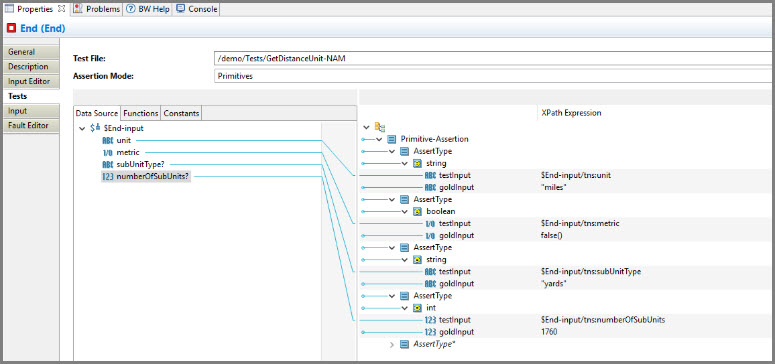Select the subUnitType? element
The height and width of the screenshot is (364, 775).
point(140,165)
